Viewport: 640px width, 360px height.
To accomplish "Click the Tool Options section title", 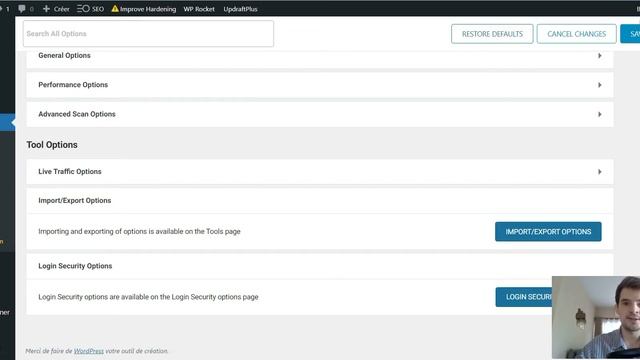I will 52,145.
